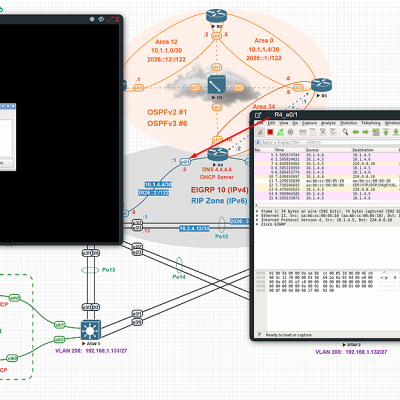
Task: Sort packets by Source column header
Action: [x=329, y=150]
